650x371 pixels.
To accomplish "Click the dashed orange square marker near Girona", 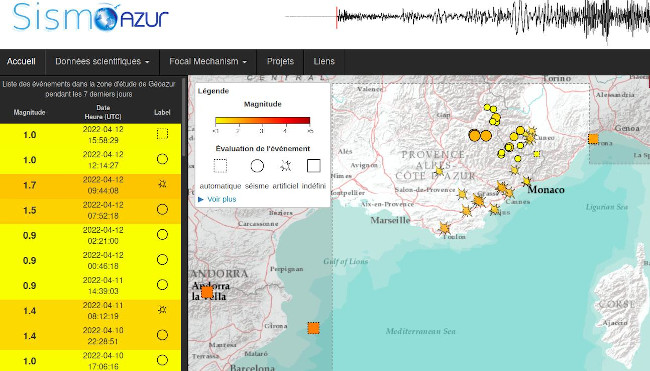I will pos(314,328).
